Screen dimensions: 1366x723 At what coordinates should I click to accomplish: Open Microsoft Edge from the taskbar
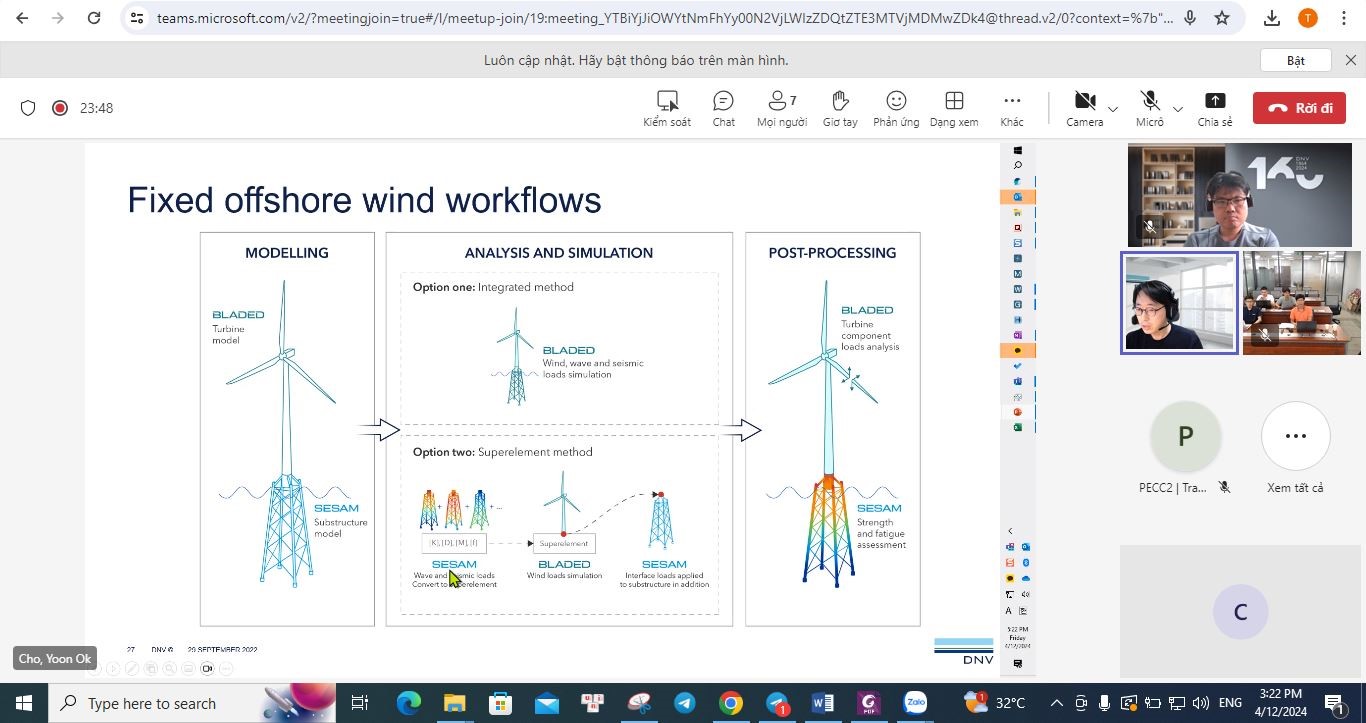click(x=409, y=703)
